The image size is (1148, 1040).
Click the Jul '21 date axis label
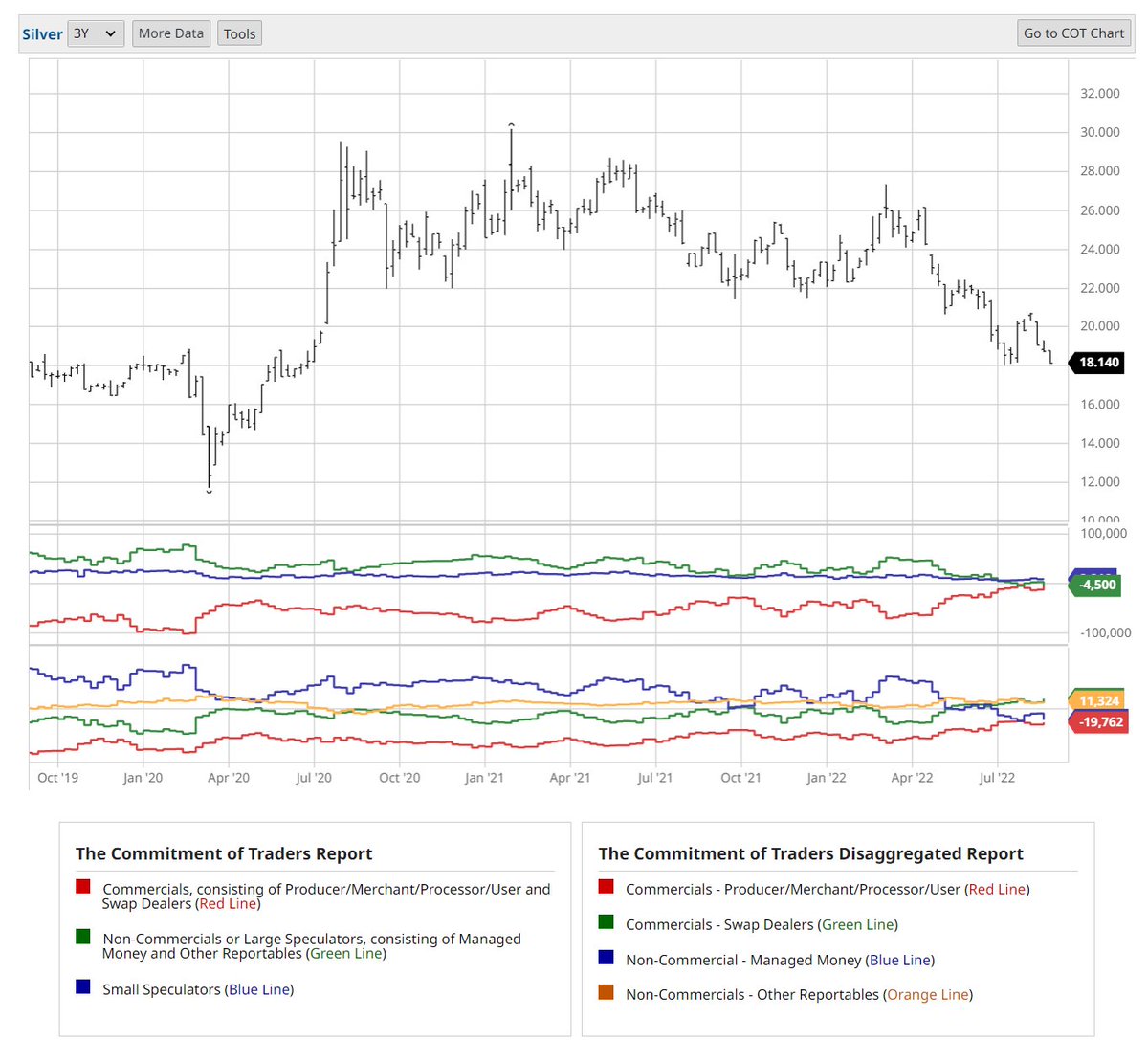[654, 778]
